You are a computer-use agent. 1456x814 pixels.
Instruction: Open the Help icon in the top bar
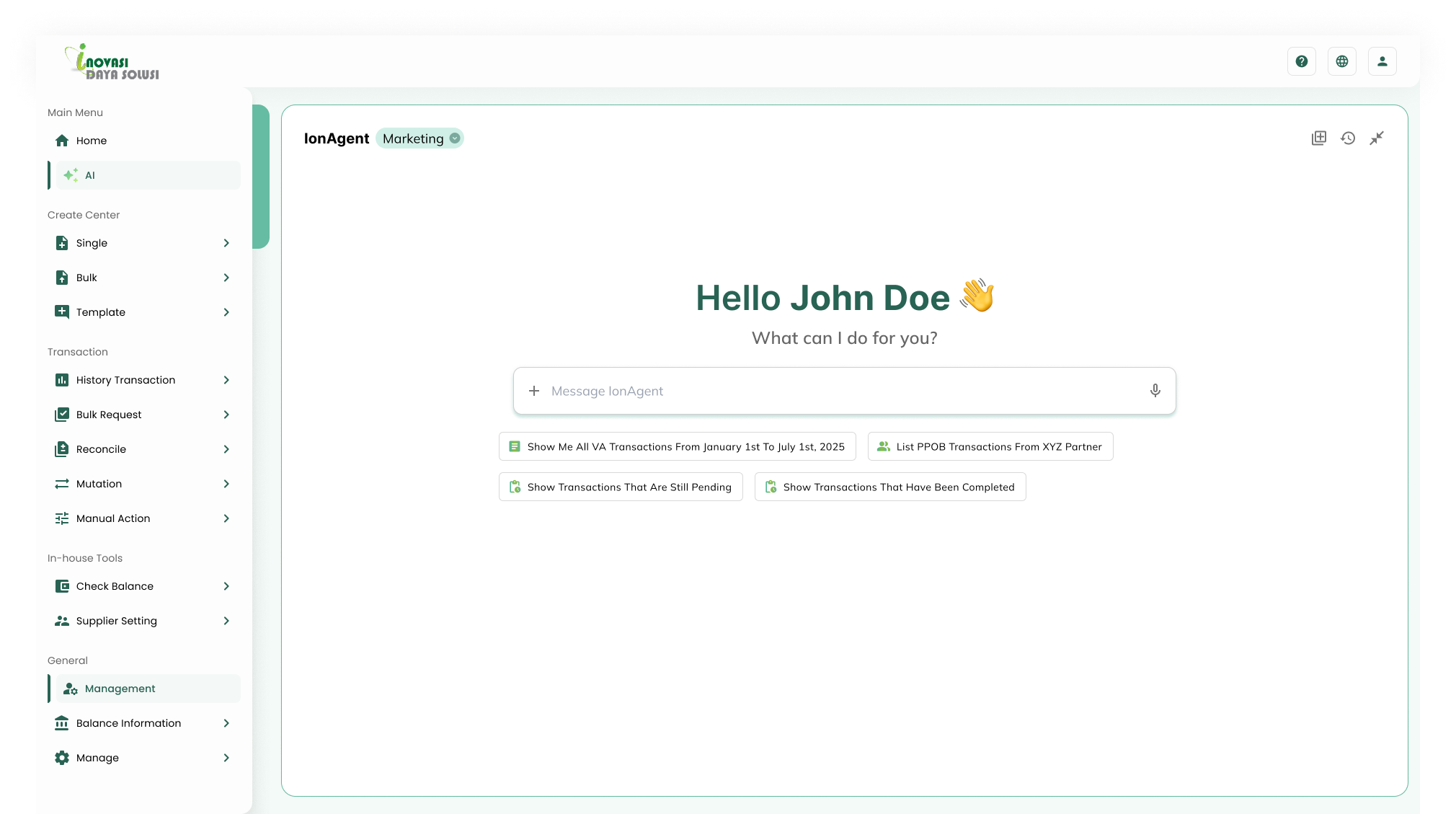[x=1302, y=61]
